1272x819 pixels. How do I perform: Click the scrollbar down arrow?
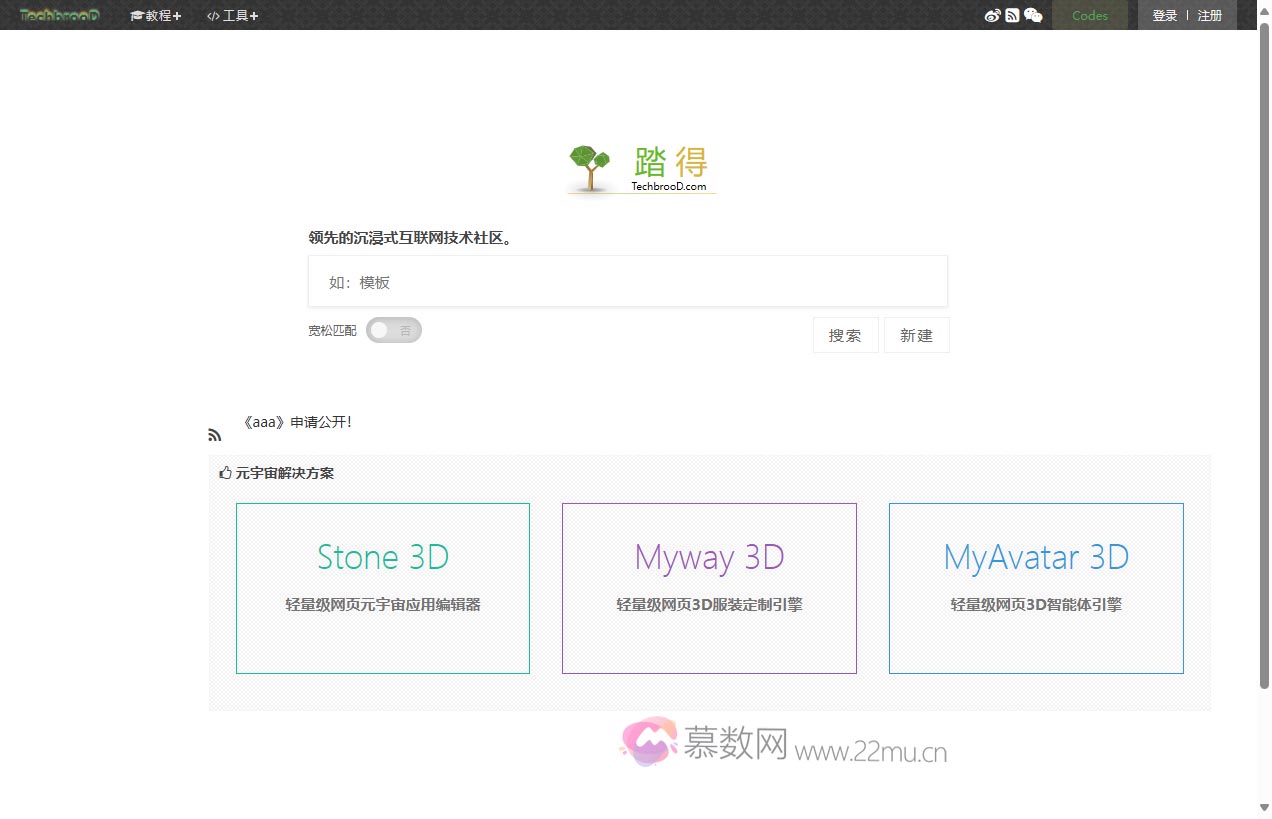[x=1264, y=807]
